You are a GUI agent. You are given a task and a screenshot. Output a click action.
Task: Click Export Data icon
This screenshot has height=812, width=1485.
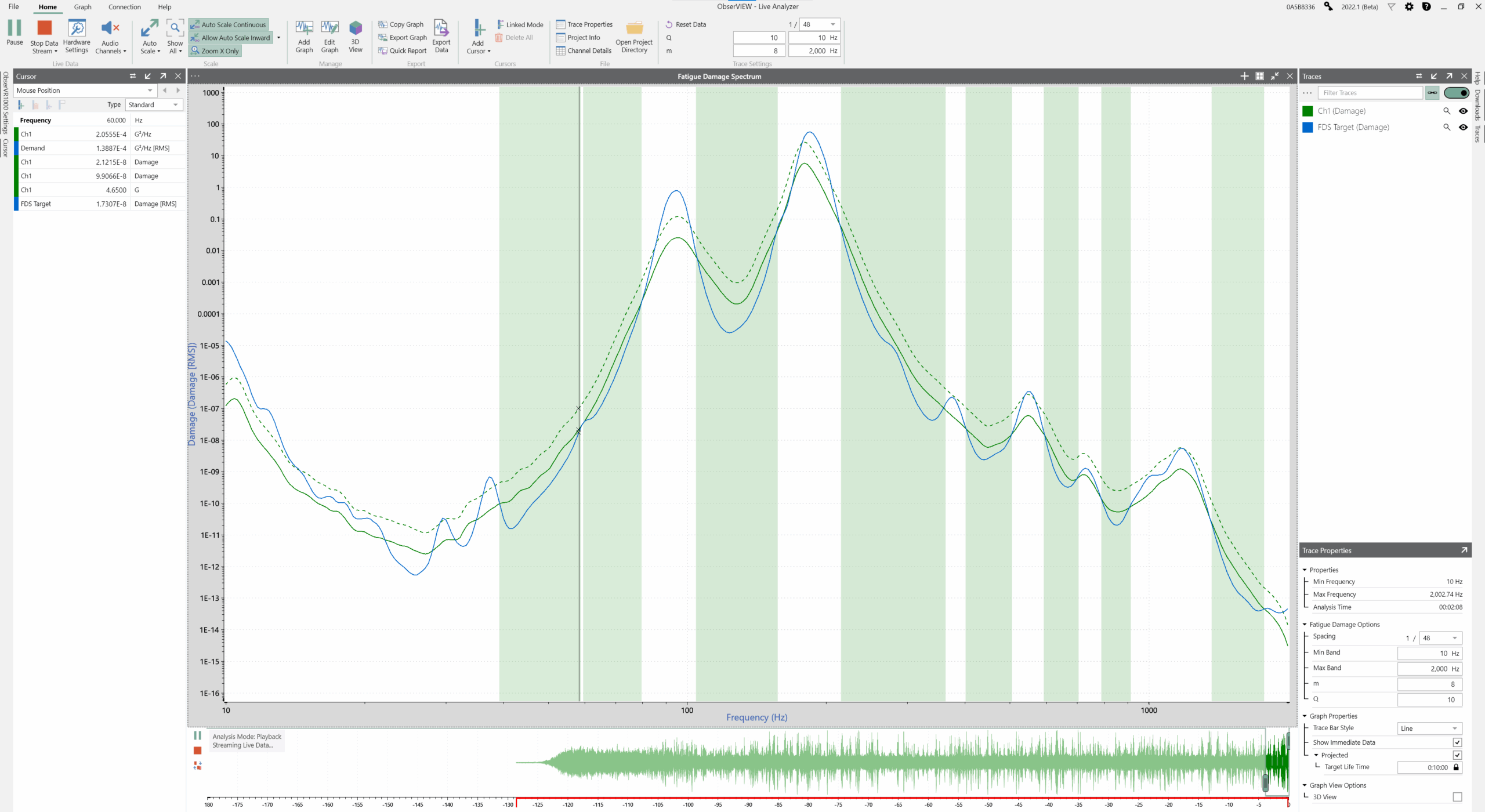[x=441, y=28]
